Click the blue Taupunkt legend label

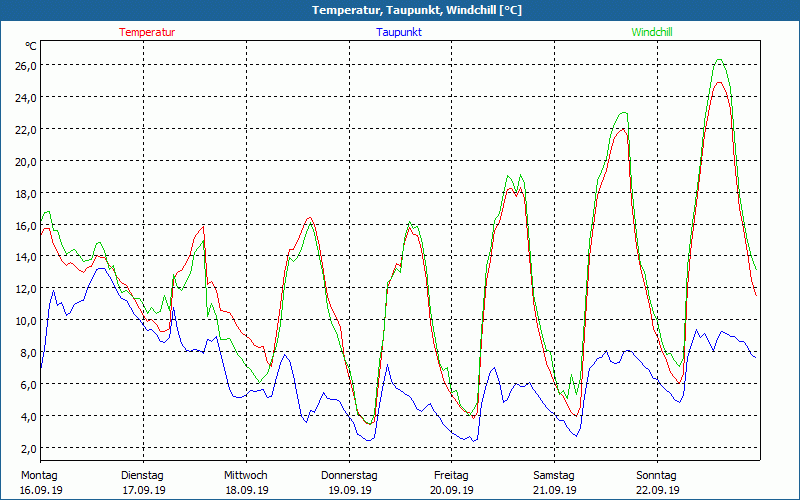pyautogui.click(x=399, y=32)
